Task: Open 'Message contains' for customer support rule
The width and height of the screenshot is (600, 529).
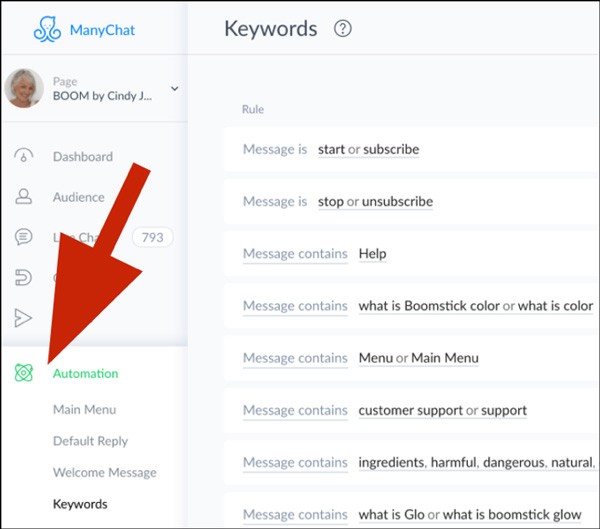Action: [295, 410]
